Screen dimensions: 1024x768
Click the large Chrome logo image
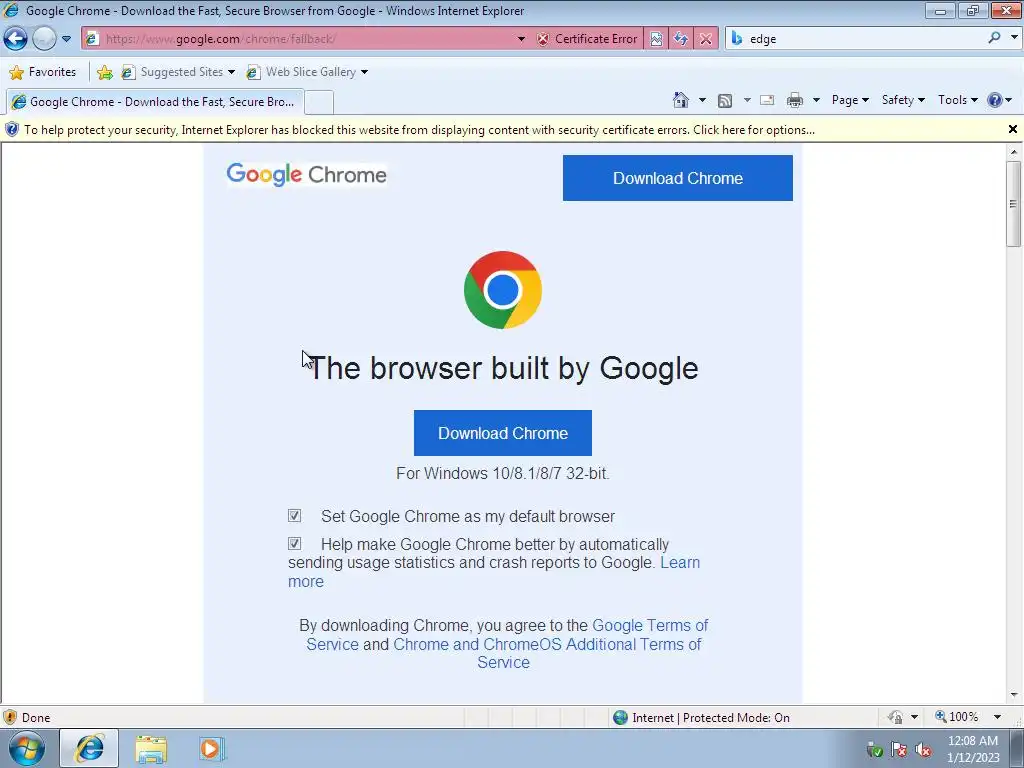click(503, 290)
